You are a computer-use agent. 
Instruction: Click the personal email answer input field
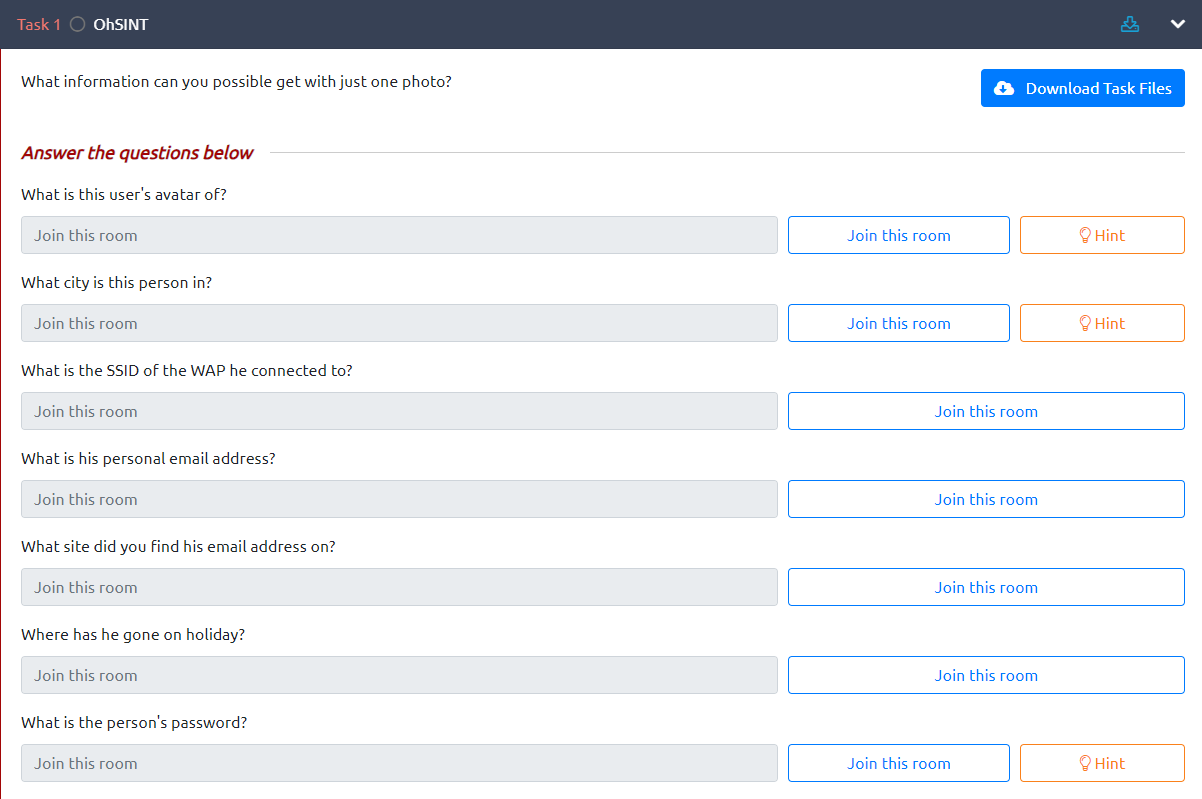[399, 499]
